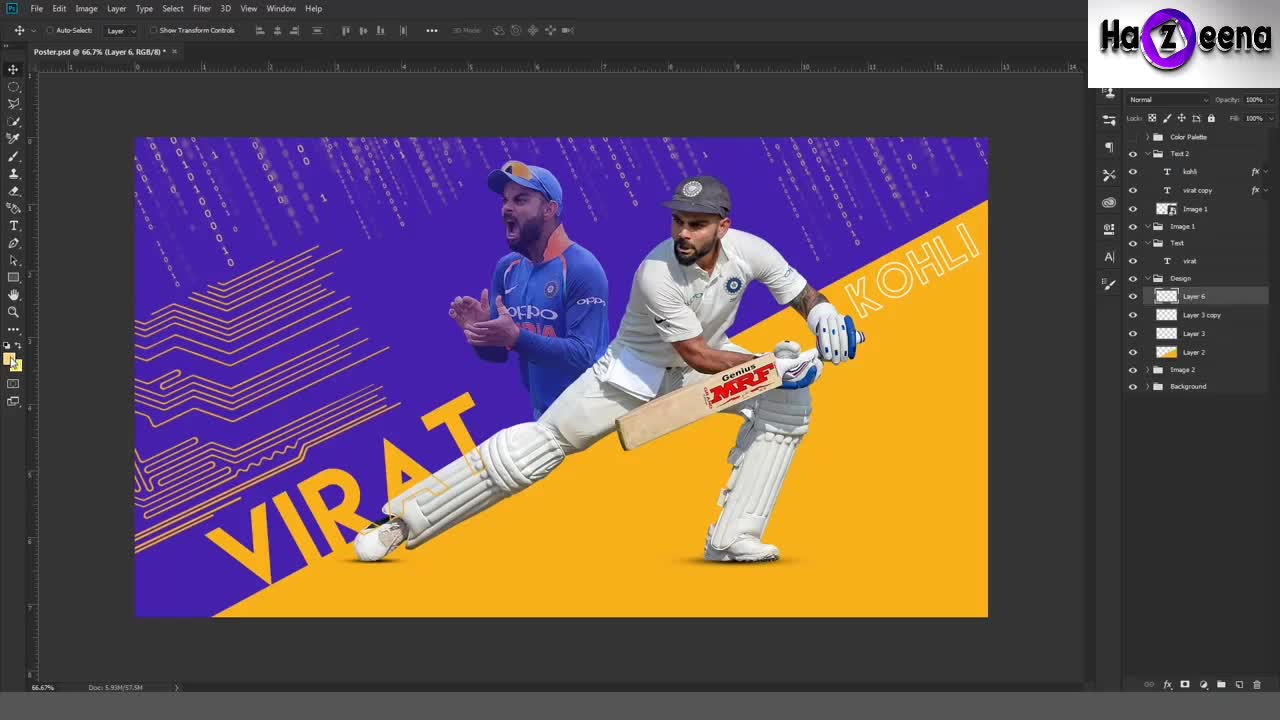Image resolution: width=1280 pixels, height=720 pixels.
Task: Select the Polygonal Lasso tool
Action: [13, 104]
